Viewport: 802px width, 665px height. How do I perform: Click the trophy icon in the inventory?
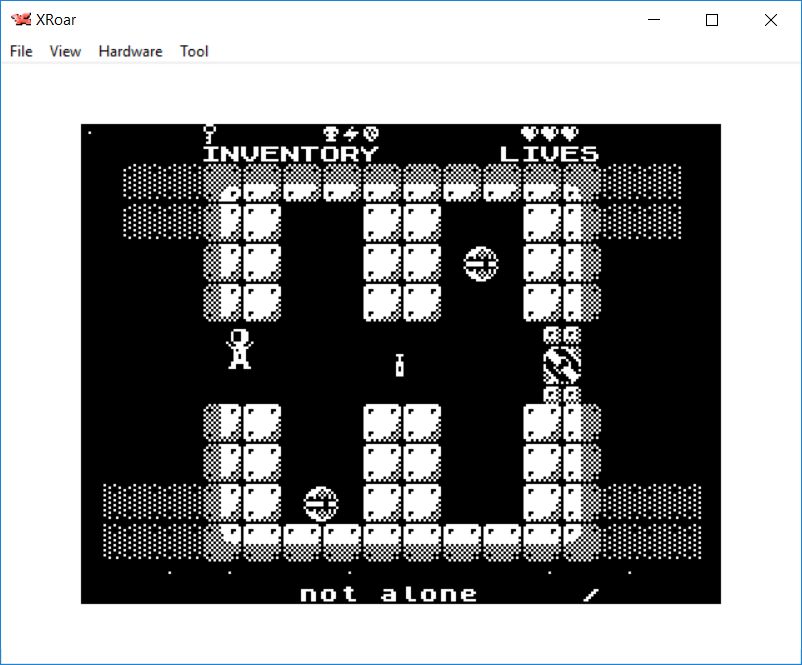(331, 133)
